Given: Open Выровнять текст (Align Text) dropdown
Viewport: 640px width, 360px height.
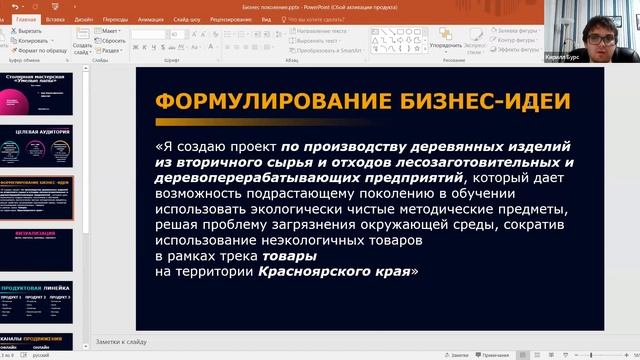Looking at the screenshot, I should pyautogui.click(x=315, y=41).
